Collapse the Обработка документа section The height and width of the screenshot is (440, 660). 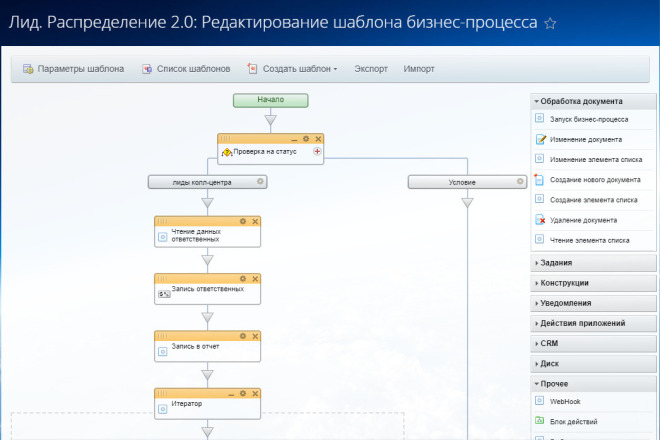(593, 101)
